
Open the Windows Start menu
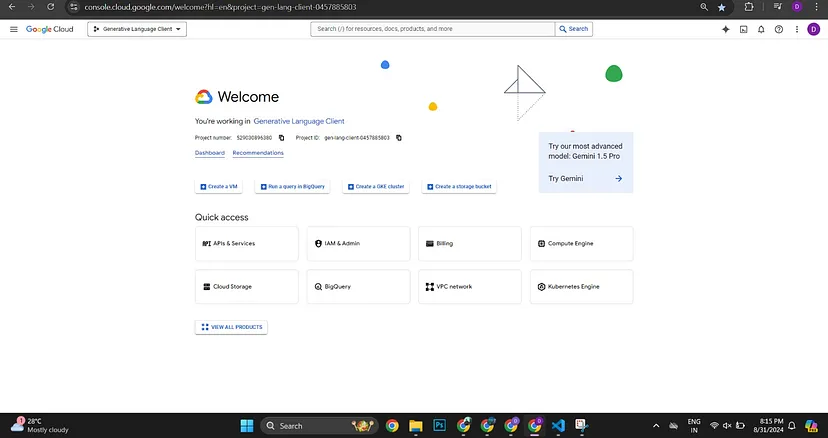pyautogui.click(x=247, y=426)
